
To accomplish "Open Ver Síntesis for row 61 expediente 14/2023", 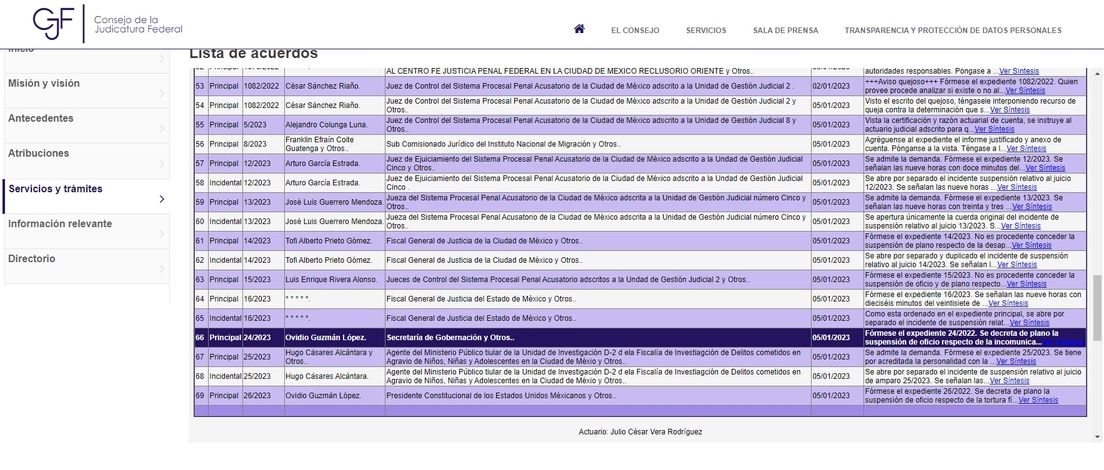I will tap(1031, 245).
